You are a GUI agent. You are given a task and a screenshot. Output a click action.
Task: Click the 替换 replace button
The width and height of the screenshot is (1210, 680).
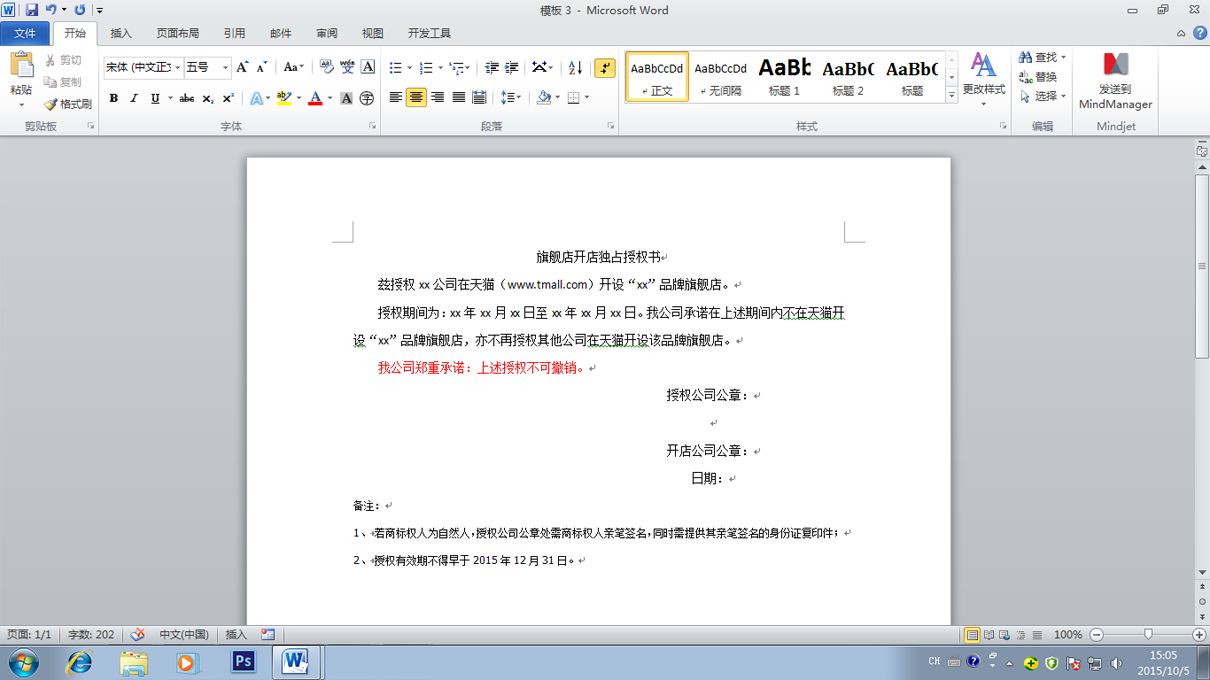click(x=1038, y=77)
